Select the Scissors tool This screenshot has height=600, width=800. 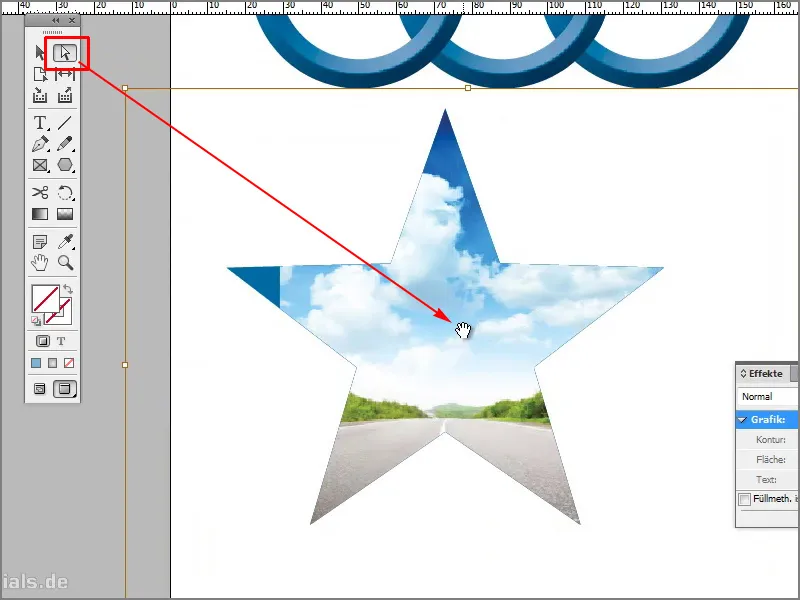tap(39, 191)
